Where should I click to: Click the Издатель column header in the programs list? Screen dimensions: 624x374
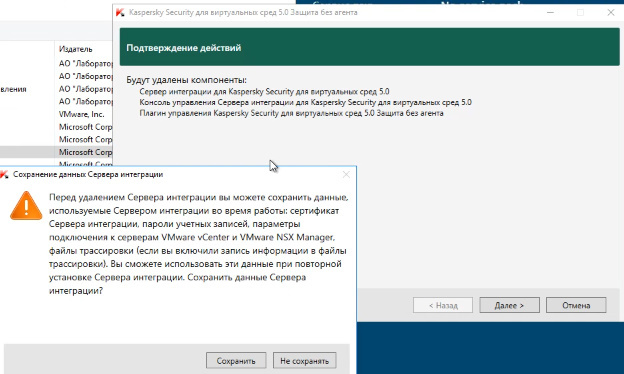click(76, 49)
